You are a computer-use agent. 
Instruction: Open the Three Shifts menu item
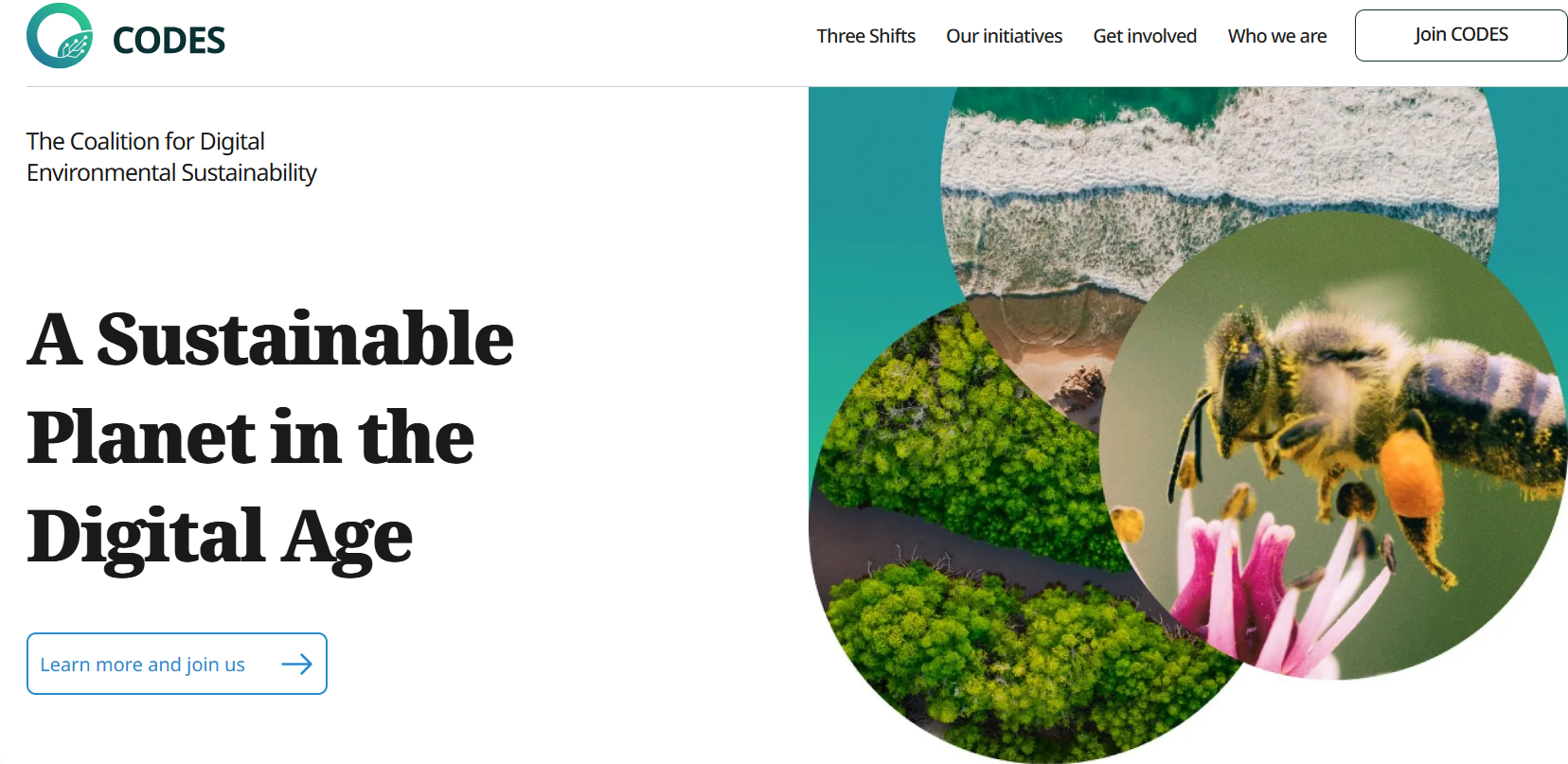[x=865, y=36]
